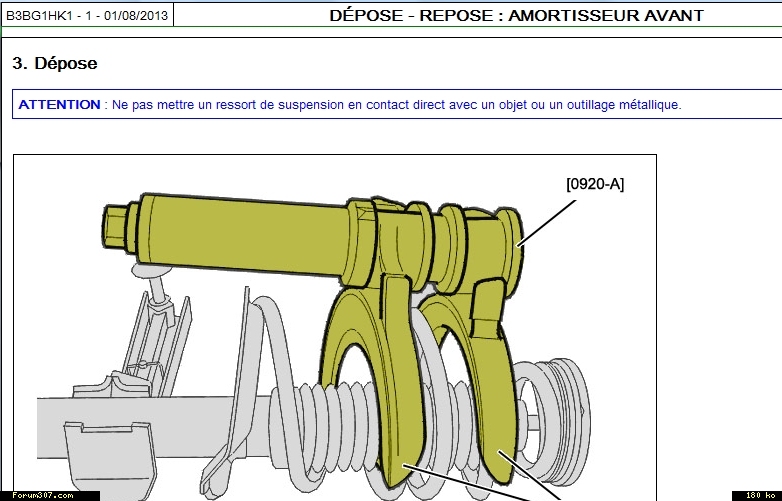Select the '3. Dépose' section heading

click(55, 63)
